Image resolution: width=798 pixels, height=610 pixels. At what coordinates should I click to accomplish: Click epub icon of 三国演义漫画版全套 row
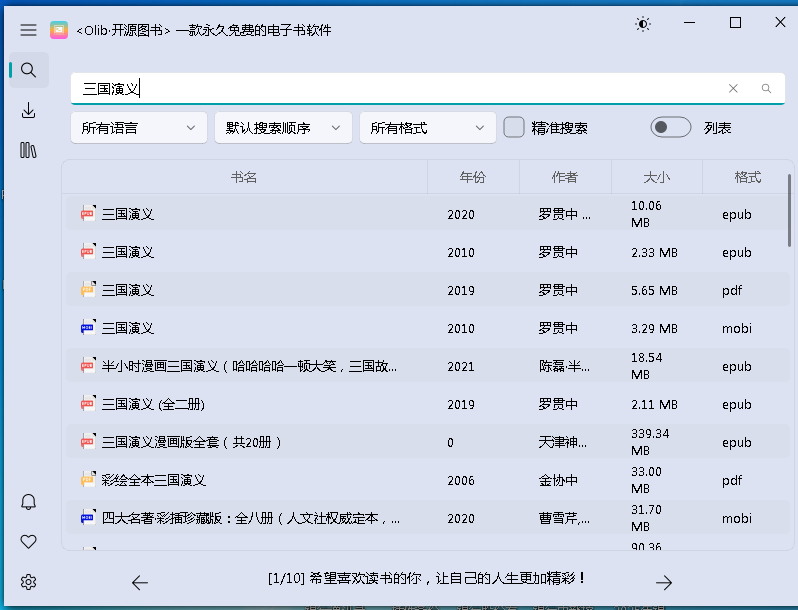tap(88, 442)
